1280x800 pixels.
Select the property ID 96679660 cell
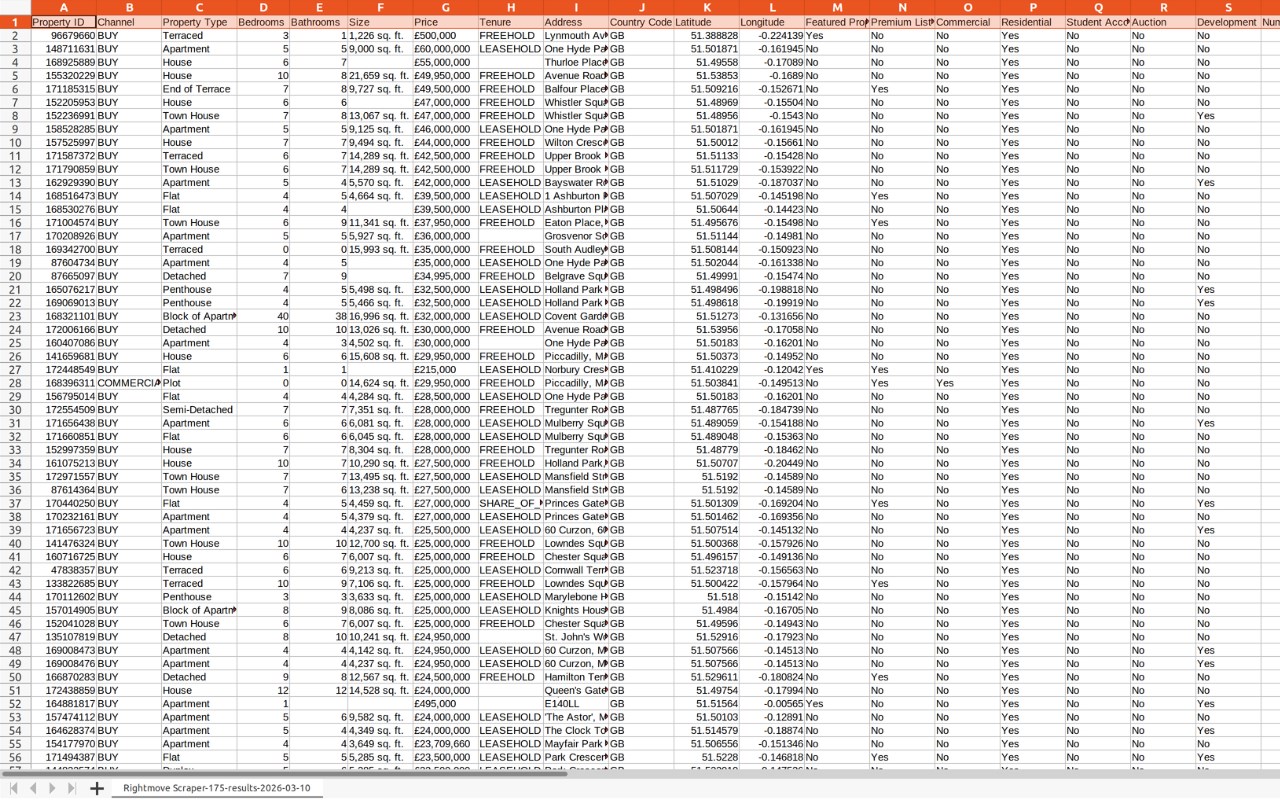[x=63, y=35]
